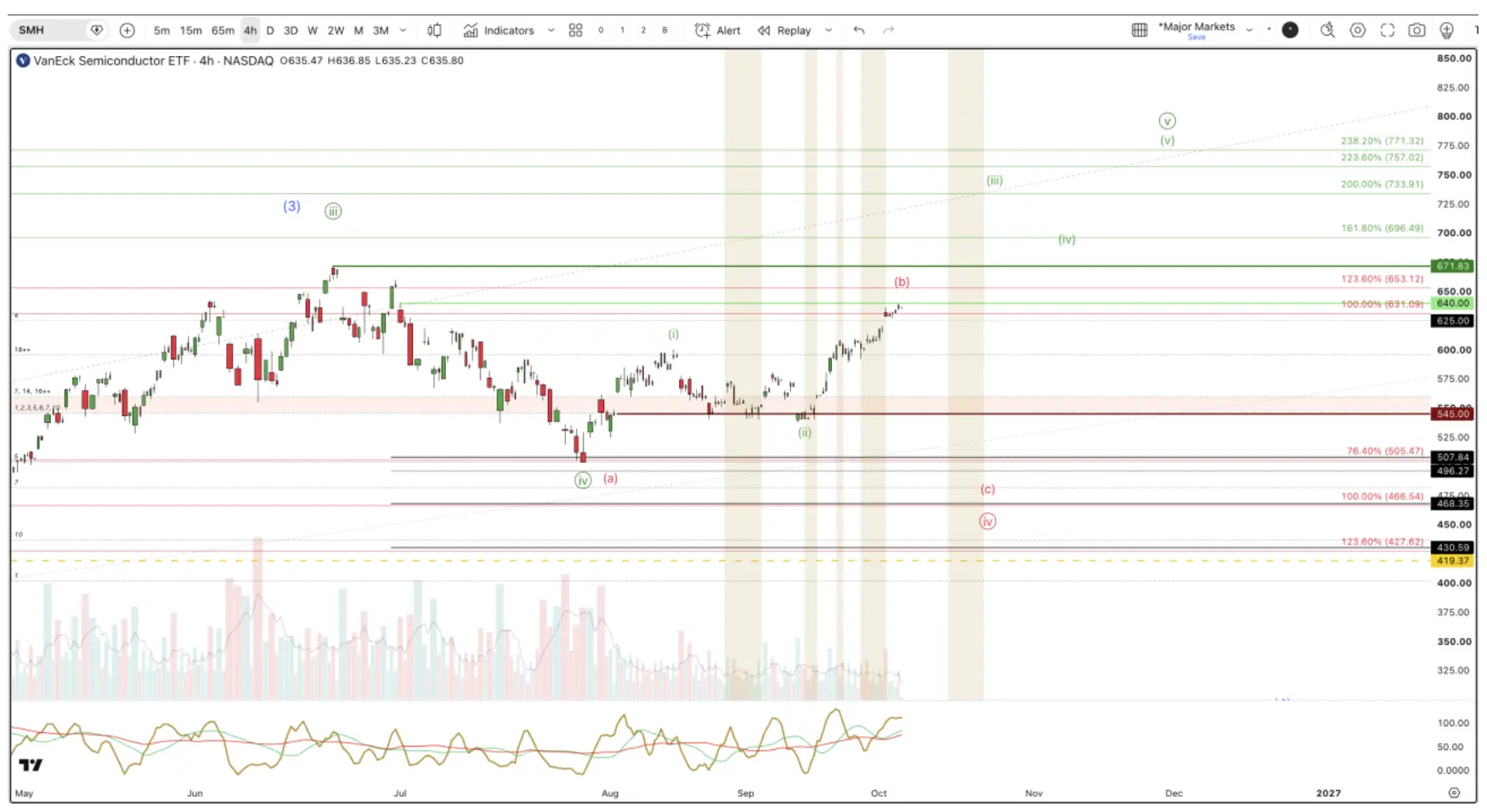Image resolution: width=1487 pixels, height=812 pixels.
Task: Switch to the D daily timeframe
Action: pos(270,31)
